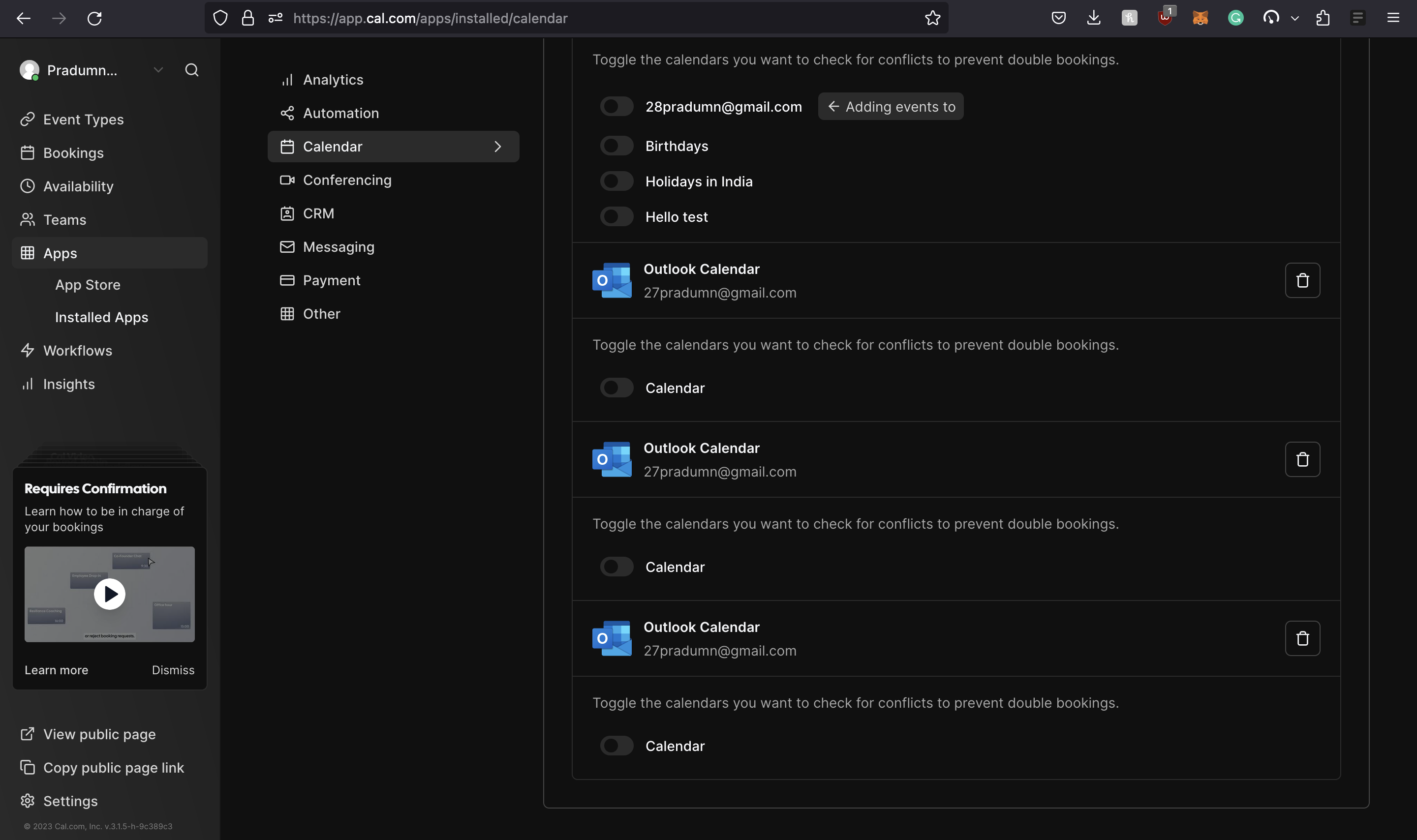Open the search icon near profile name

click(191, 70)
